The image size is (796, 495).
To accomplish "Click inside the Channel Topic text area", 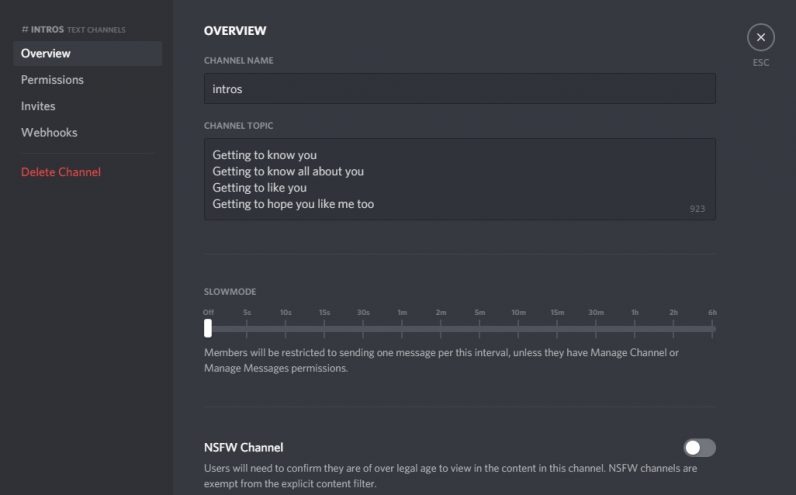I will pos(459,179).
